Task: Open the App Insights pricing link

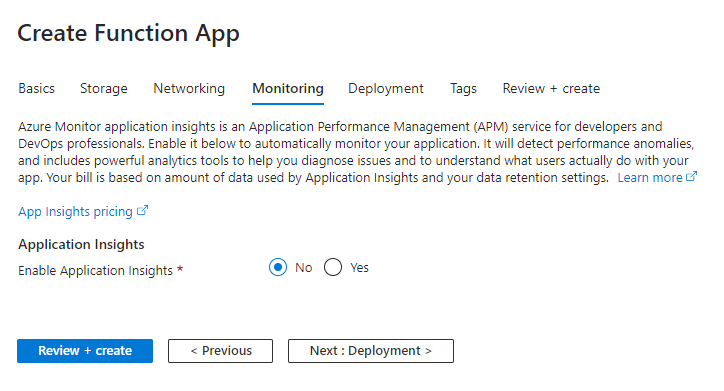Action: coord(75,211)
